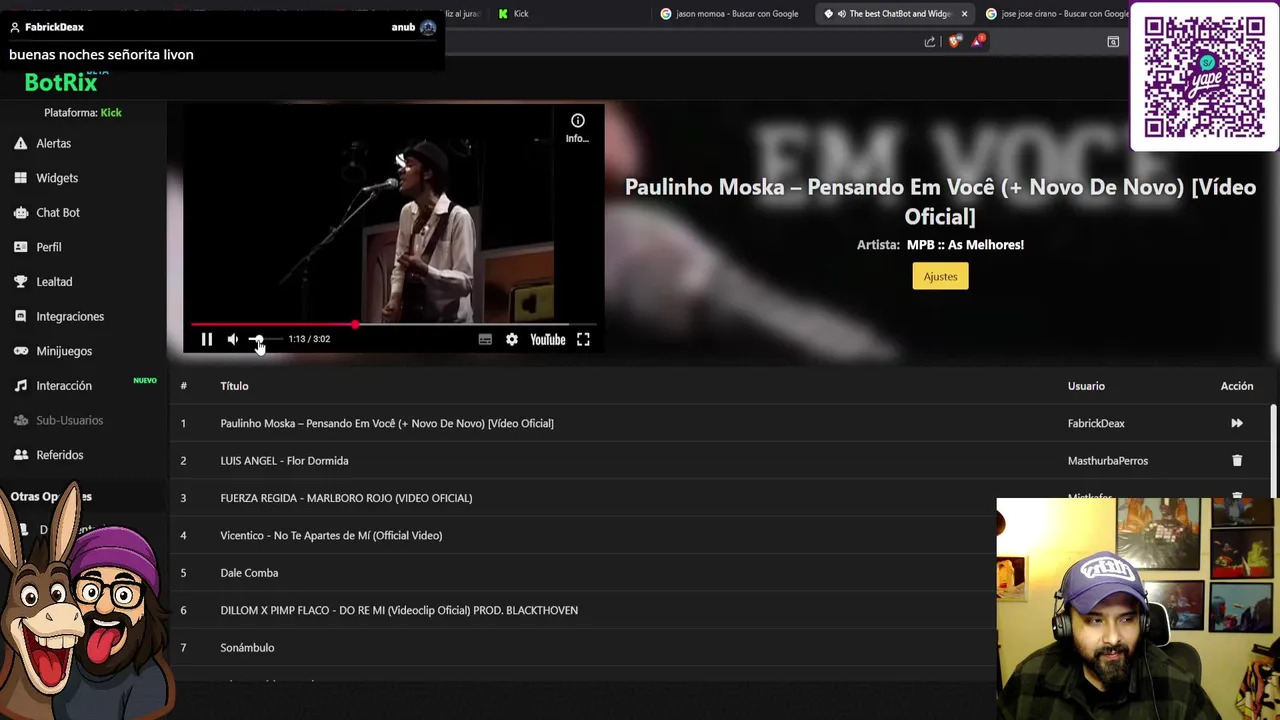Open the Widgets sidebar section

pyautogui.click(x=56, y=178)
